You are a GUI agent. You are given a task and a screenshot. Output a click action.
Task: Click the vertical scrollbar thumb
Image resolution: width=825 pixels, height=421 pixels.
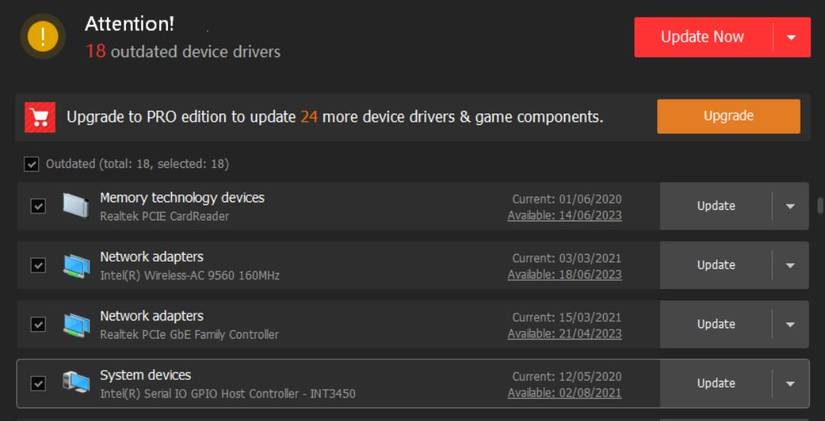click(x=820, y=205)
